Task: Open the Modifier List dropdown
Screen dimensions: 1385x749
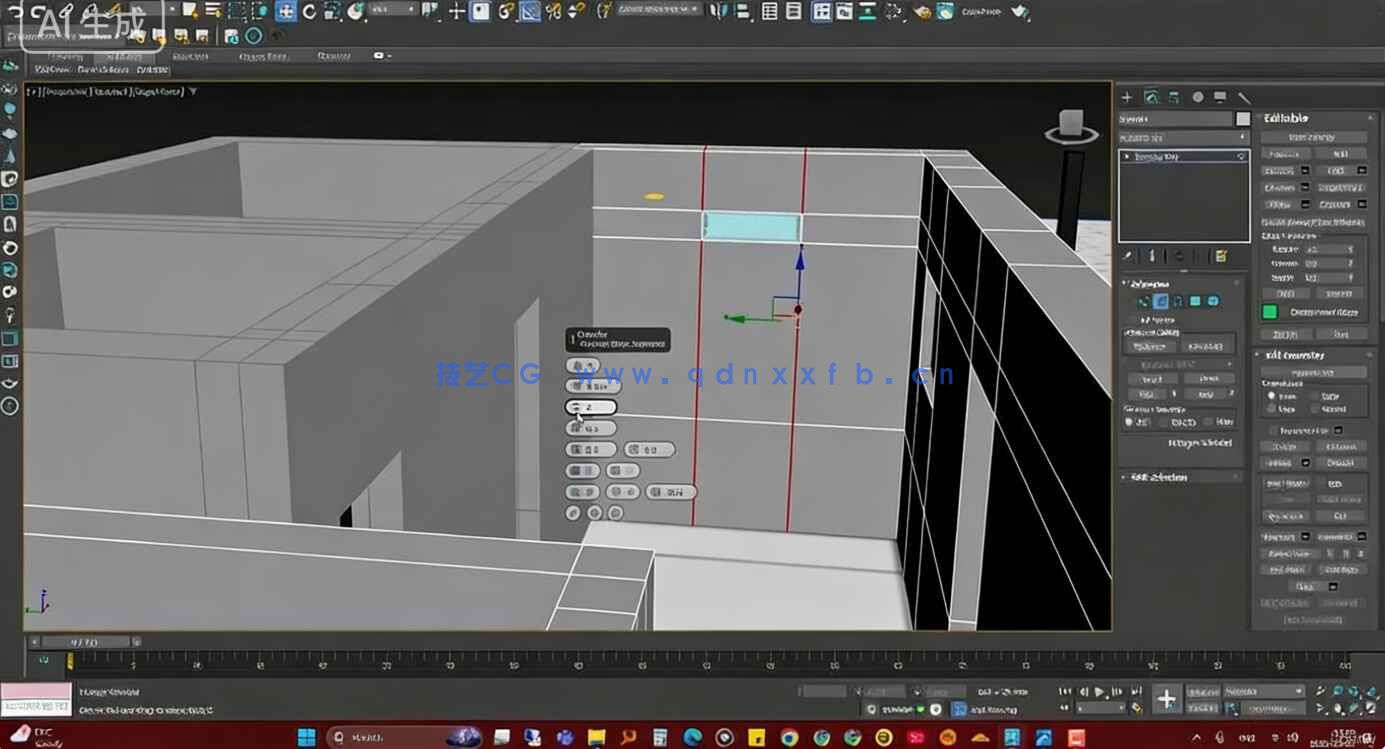Action: 1184,136
